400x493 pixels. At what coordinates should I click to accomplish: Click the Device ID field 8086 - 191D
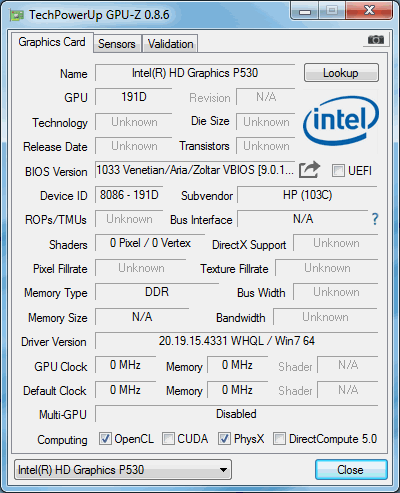coord(129,195)
